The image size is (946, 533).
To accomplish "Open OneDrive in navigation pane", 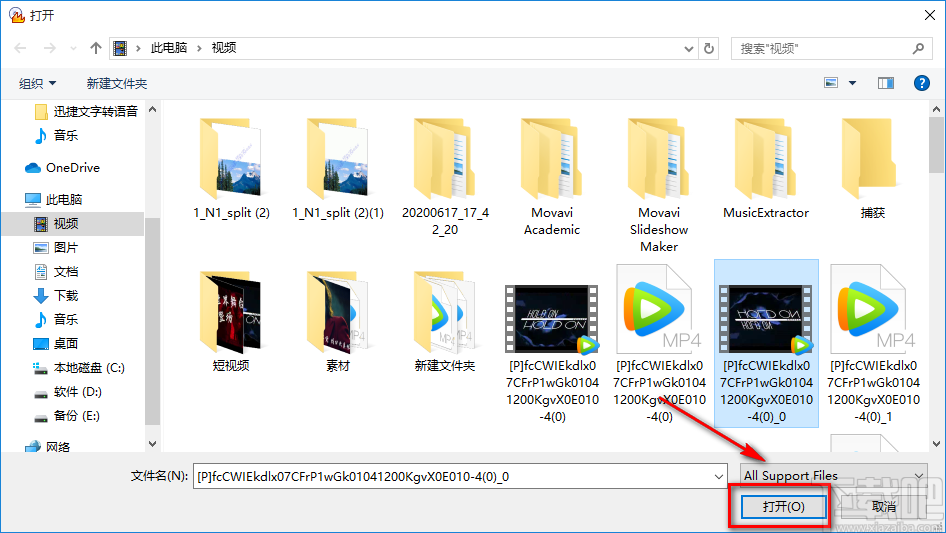I will point(62,168).
